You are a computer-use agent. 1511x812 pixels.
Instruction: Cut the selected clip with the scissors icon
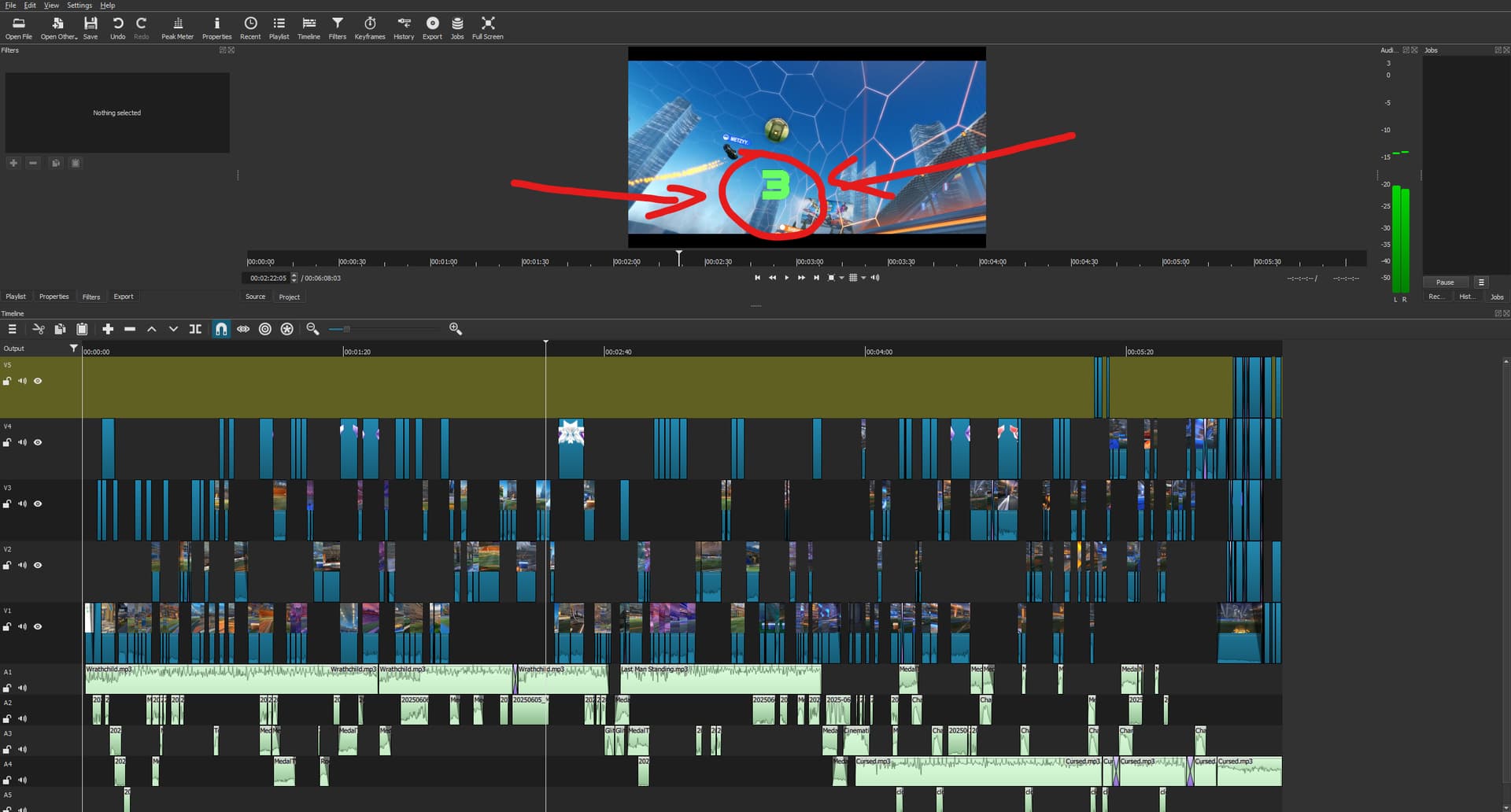pyautogui.click(x=38, y=329)
